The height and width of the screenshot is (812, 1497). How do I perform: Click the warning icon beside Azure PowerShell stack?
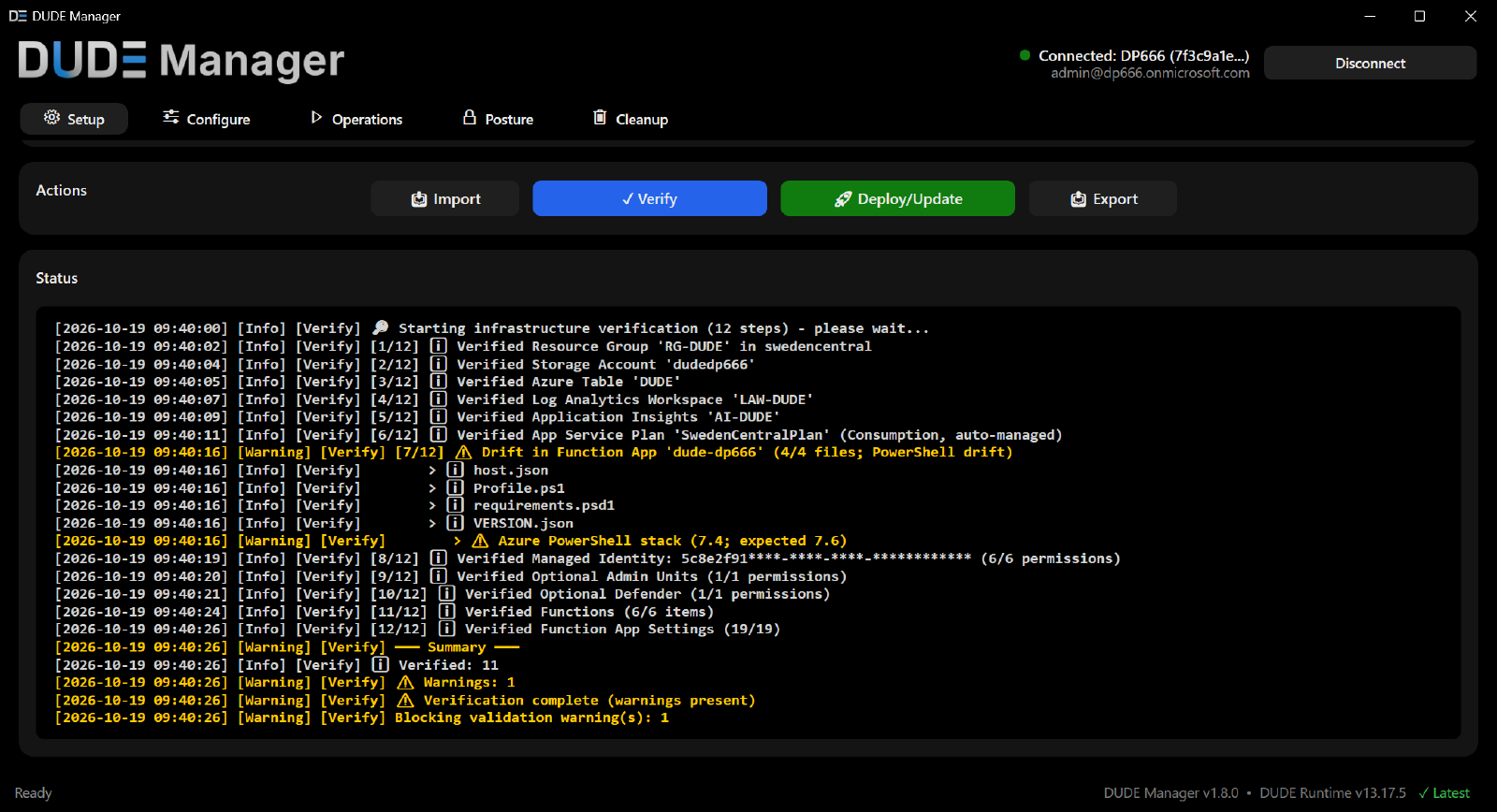480,541
